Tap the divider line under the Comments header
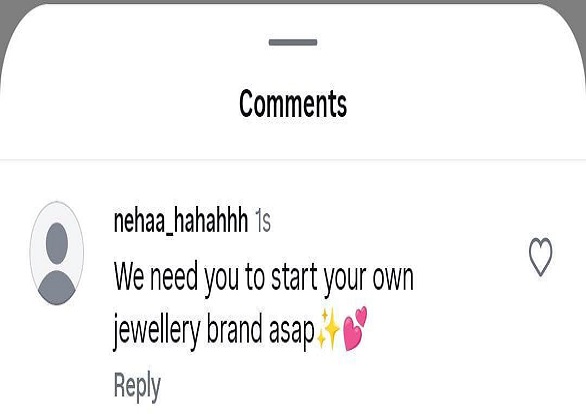Image resolution: width=586 pixels, height=414 pixels. pos(293,160)
